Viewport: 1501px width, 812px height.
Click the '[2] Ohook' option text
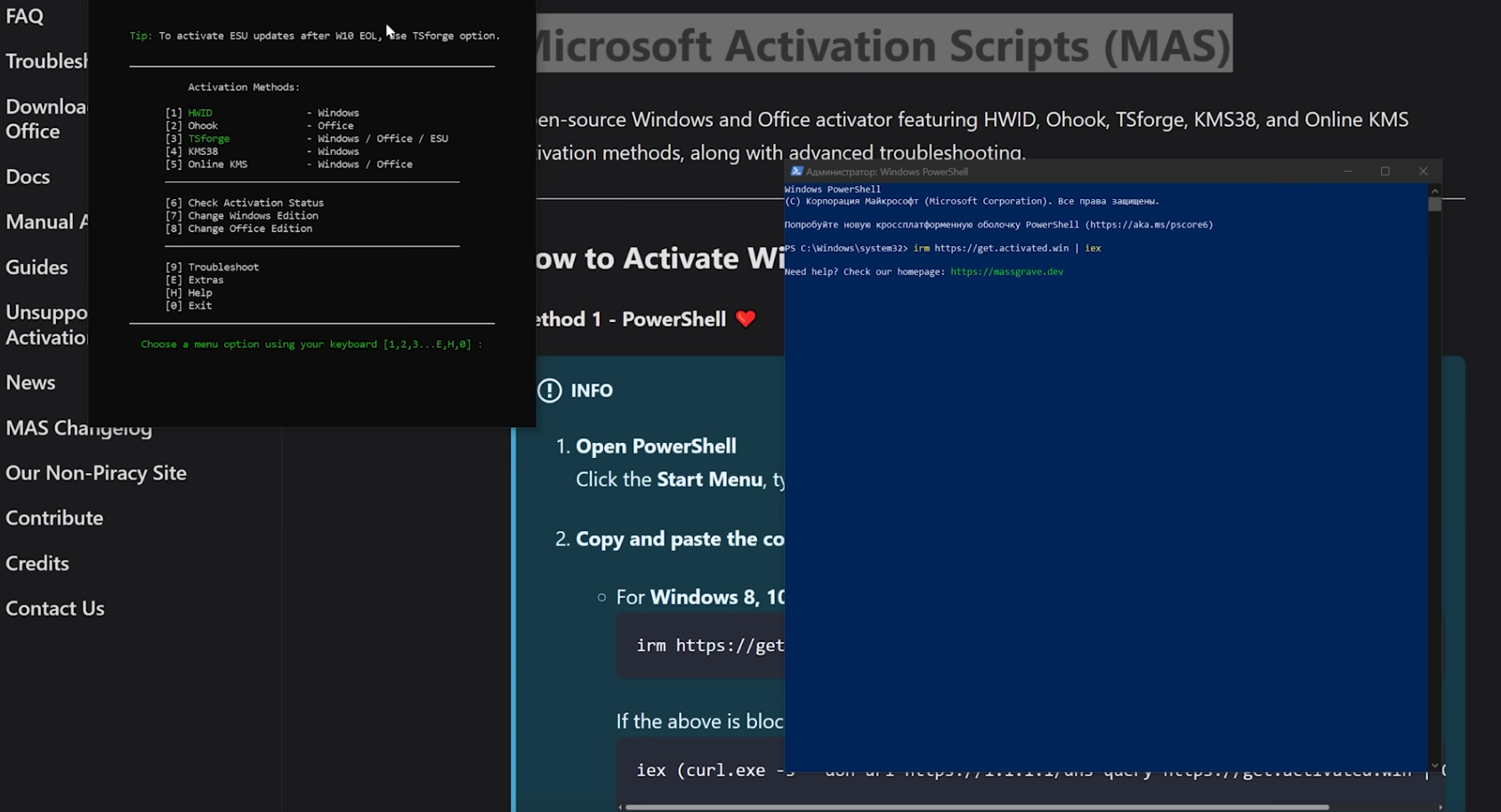tap(191, 126)
